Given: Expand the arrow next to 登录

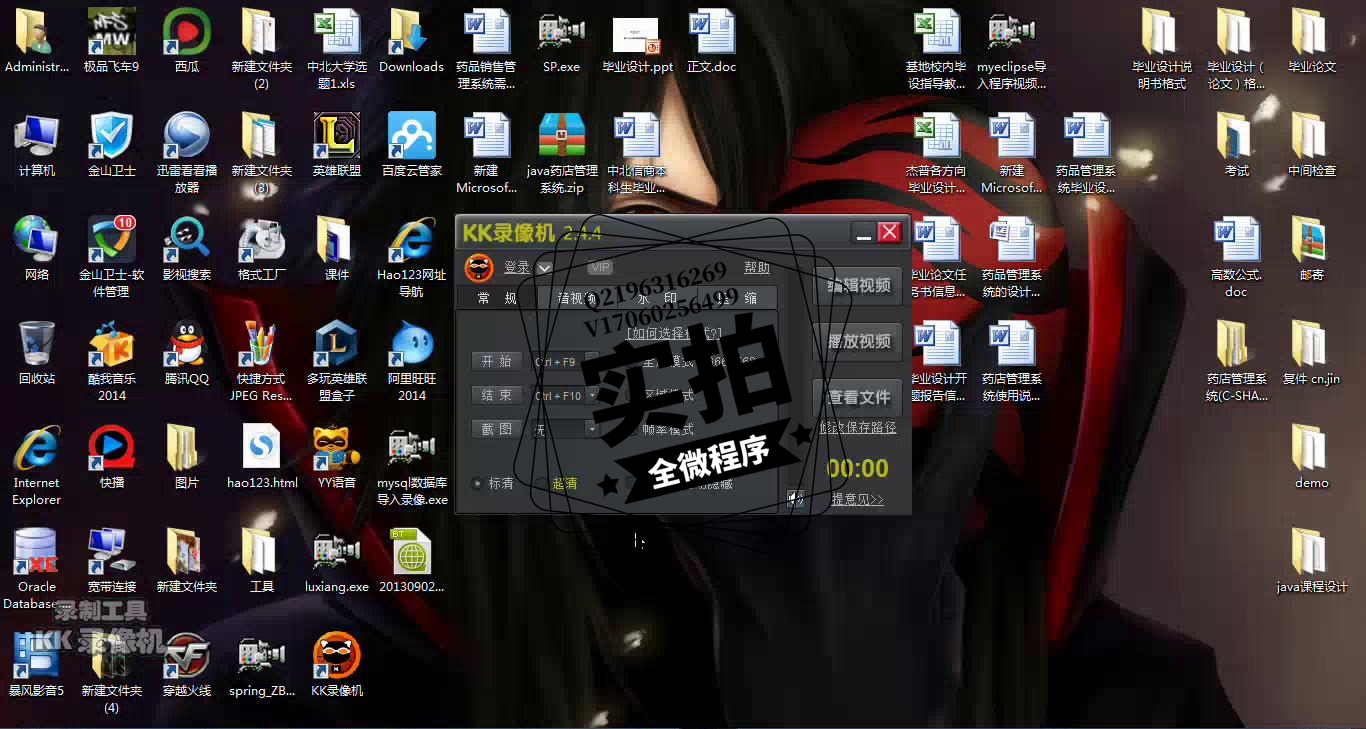Looking at the screenshot, I should pos(544,268).
